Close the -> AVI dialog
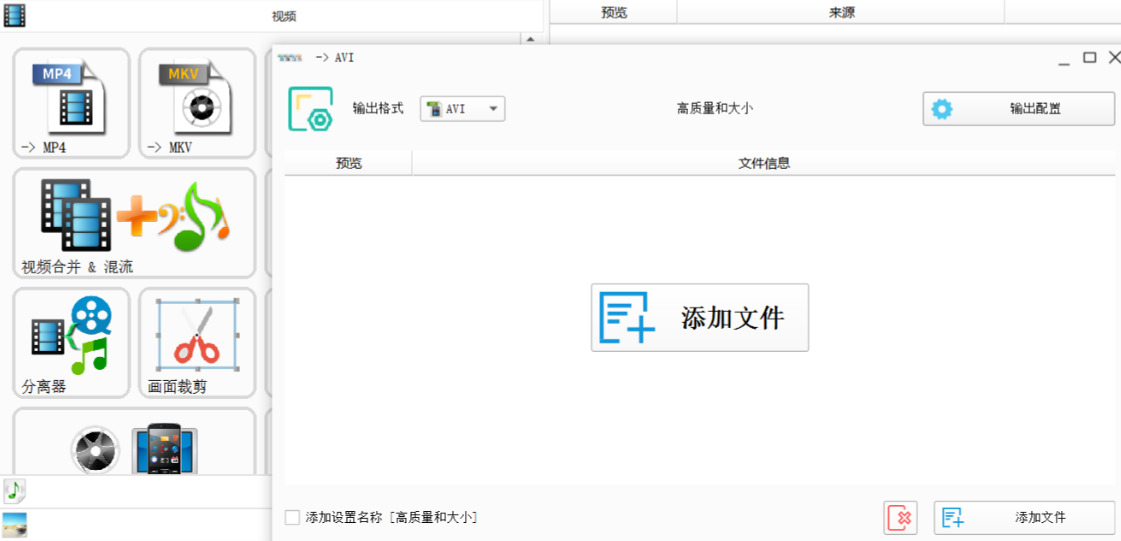Image resolution: width=1121 pixels, height=541 pixels. (x=1114, y=57)
